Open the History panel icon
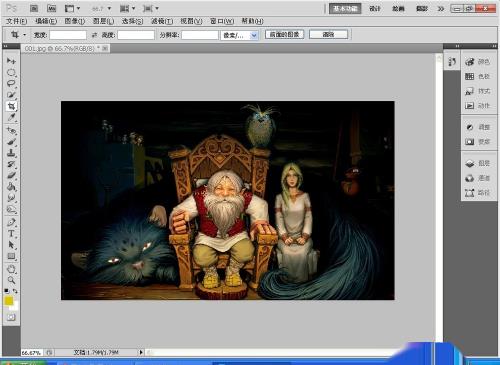Image resolution: width=500 pixels, height=365 pixels. [x=452, y=62]
